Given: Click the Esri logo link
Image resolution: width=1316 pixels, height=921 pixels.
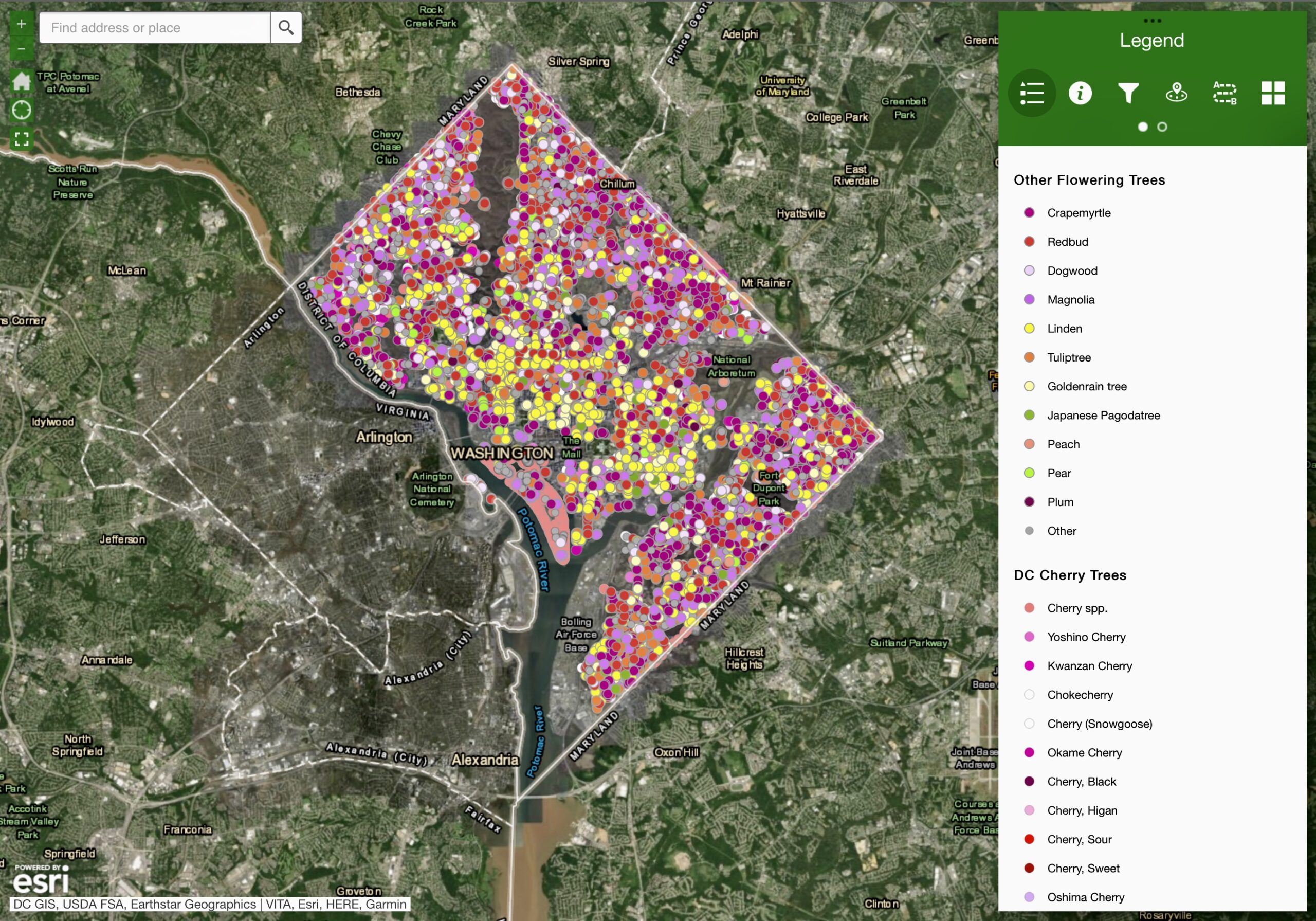Looking at the screenshot, I should pyautogui.click(x=41, y=880).
